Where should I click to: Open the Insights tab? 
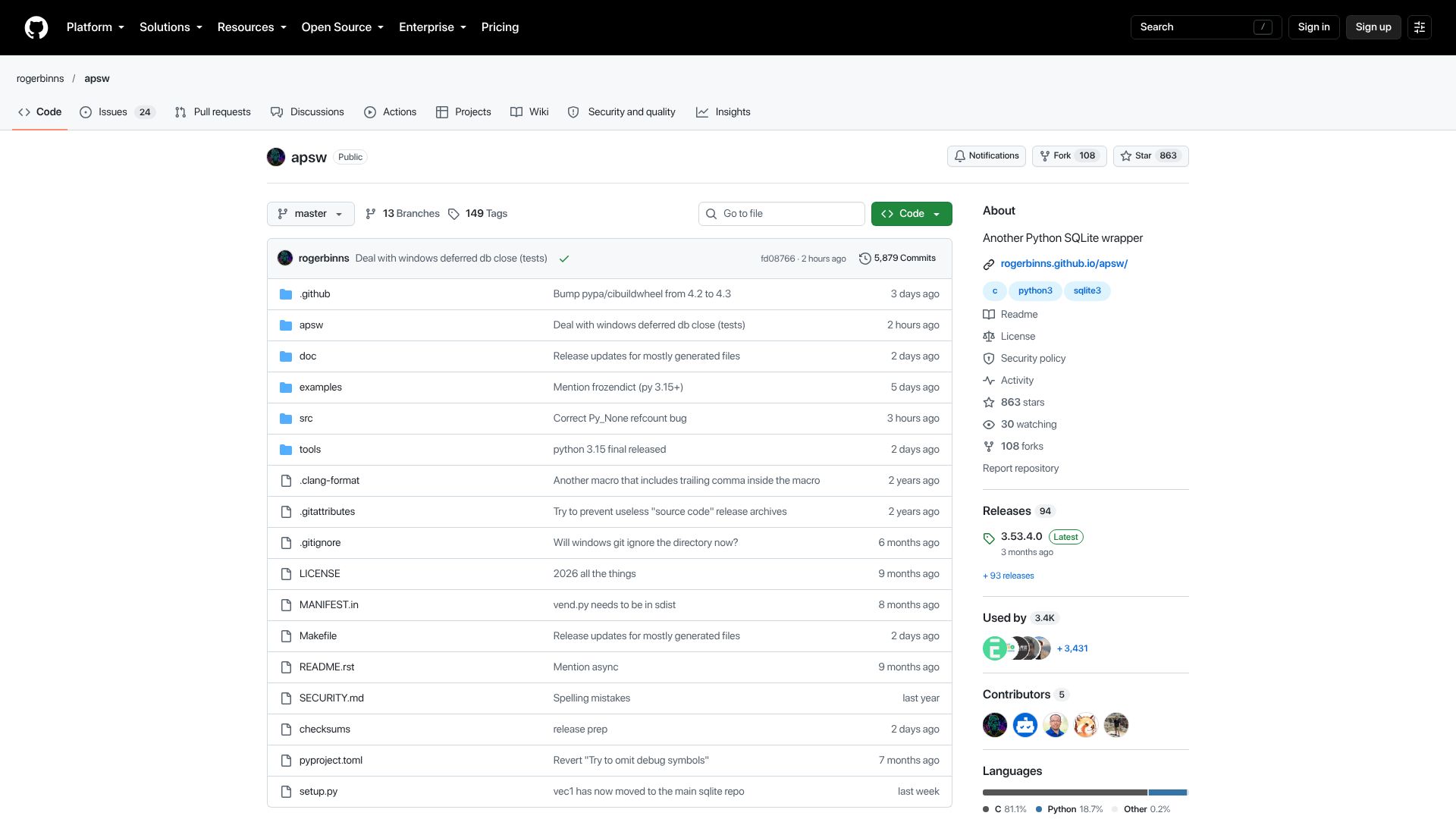[723, 112]
